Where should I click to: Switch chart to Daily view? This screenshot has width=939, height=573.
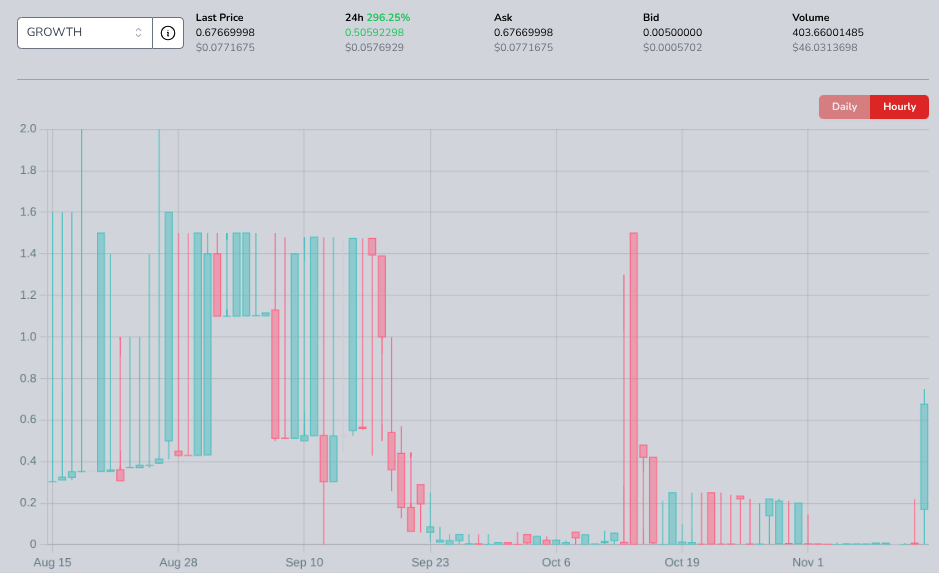844,107
